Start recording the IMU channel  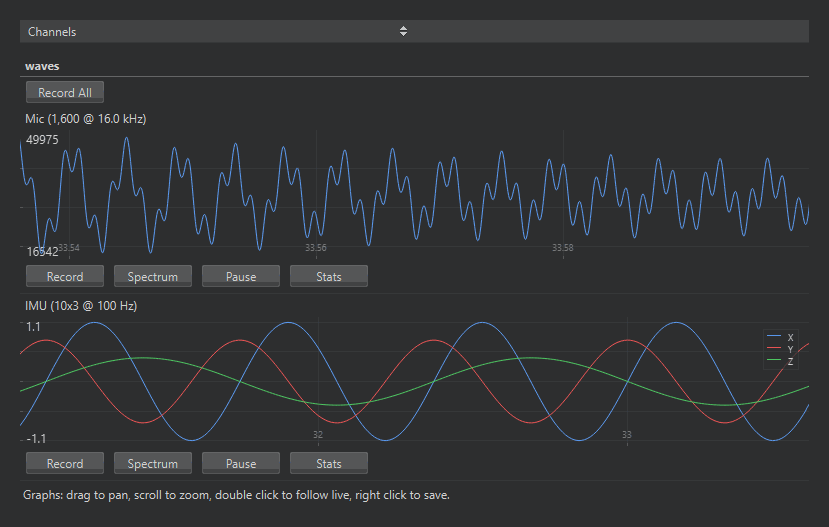coord(65,464)
